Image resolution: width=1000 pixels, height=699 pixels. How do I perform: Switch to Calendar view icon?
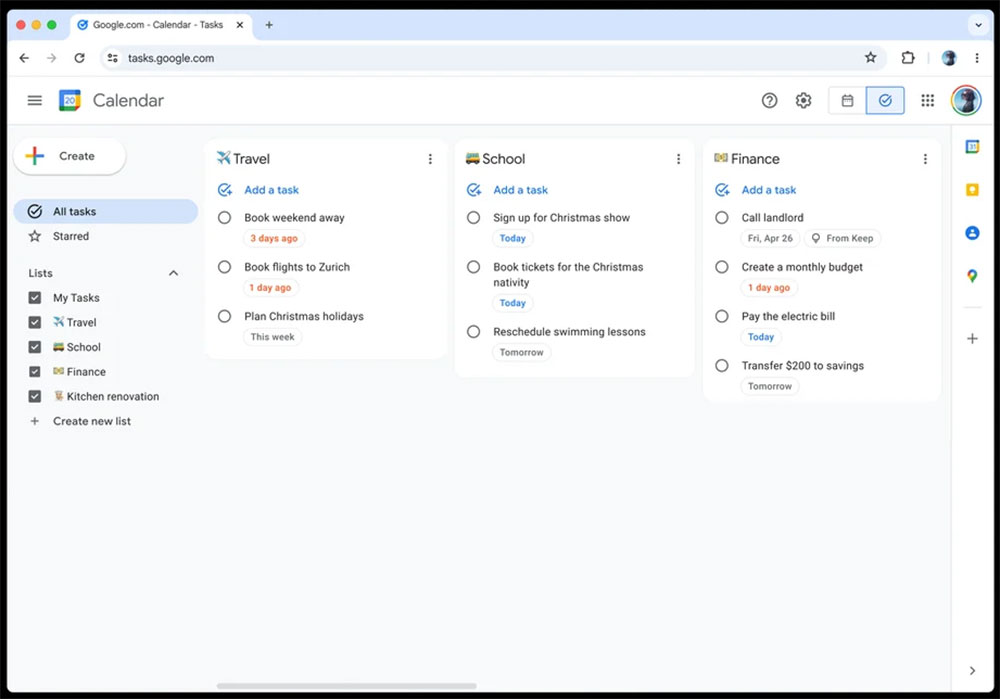coord(847,100)
